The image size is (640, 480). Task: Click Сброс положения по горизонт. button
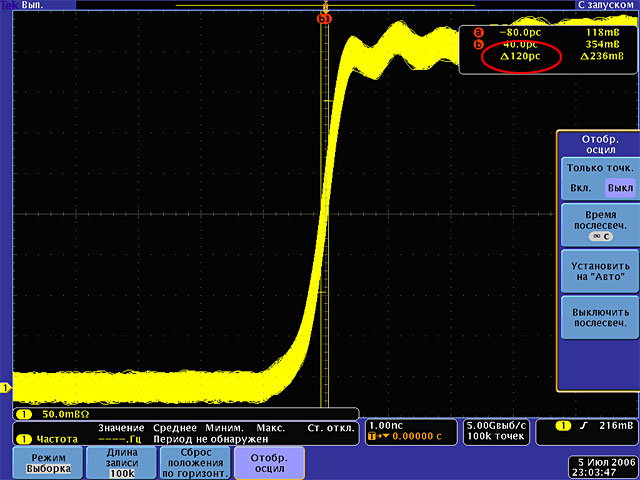coord(195,463)
